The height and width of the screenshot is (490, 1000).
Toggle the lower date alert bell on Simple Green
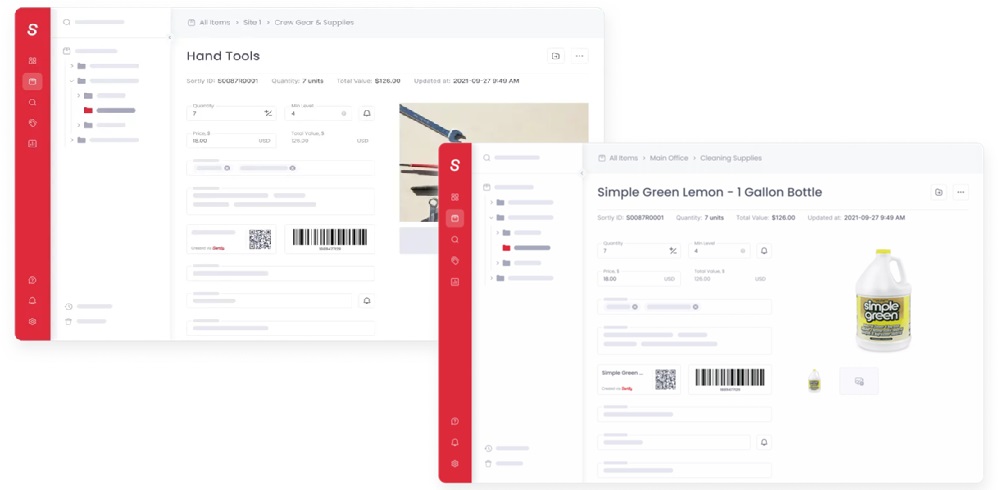coord(764,442)
